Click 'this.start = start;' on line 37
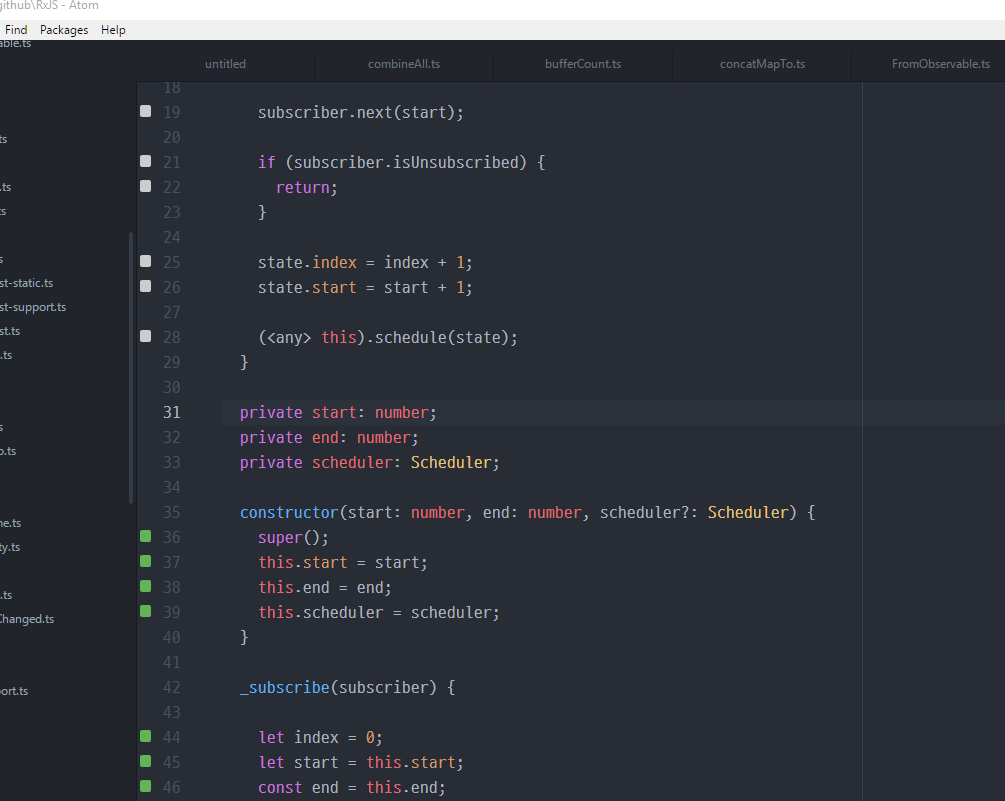Viewport: 1005px width, 801px height. point(343,563)
